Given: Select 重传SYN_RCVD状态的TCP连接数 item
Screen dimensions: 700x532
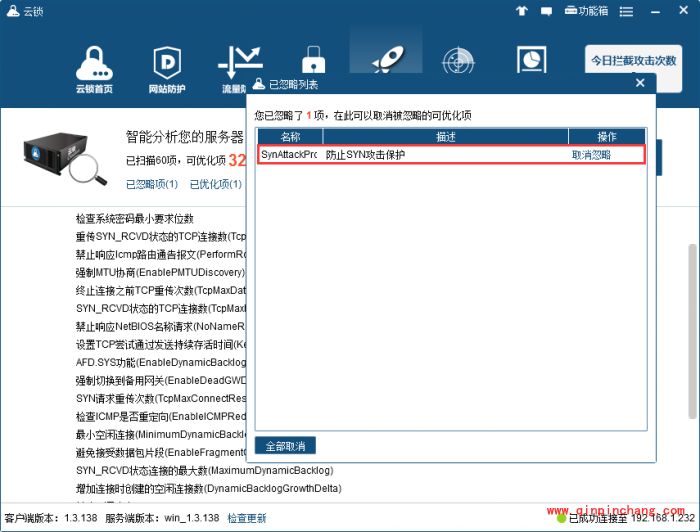Looking at the screenshot, I should coord(161,237).
